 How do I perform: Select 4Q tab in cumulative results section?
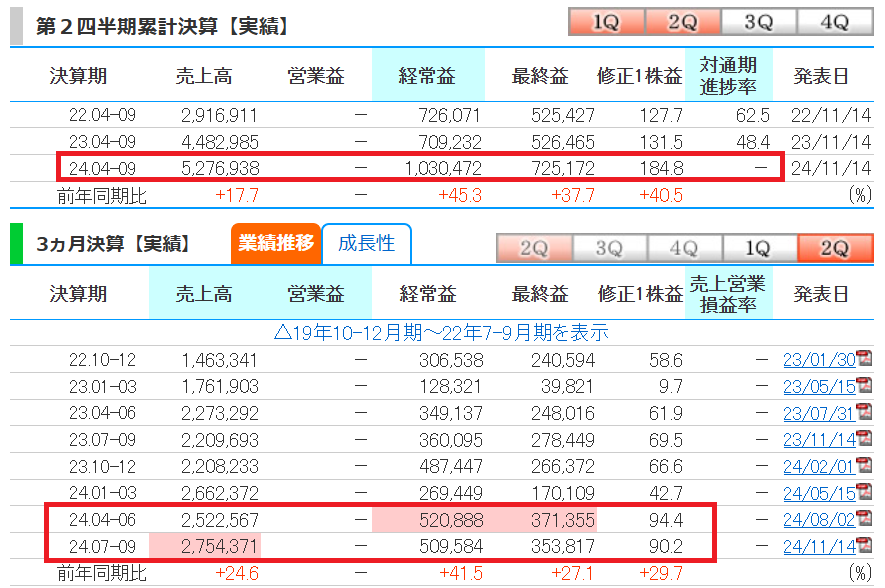(x=835, y=22)
